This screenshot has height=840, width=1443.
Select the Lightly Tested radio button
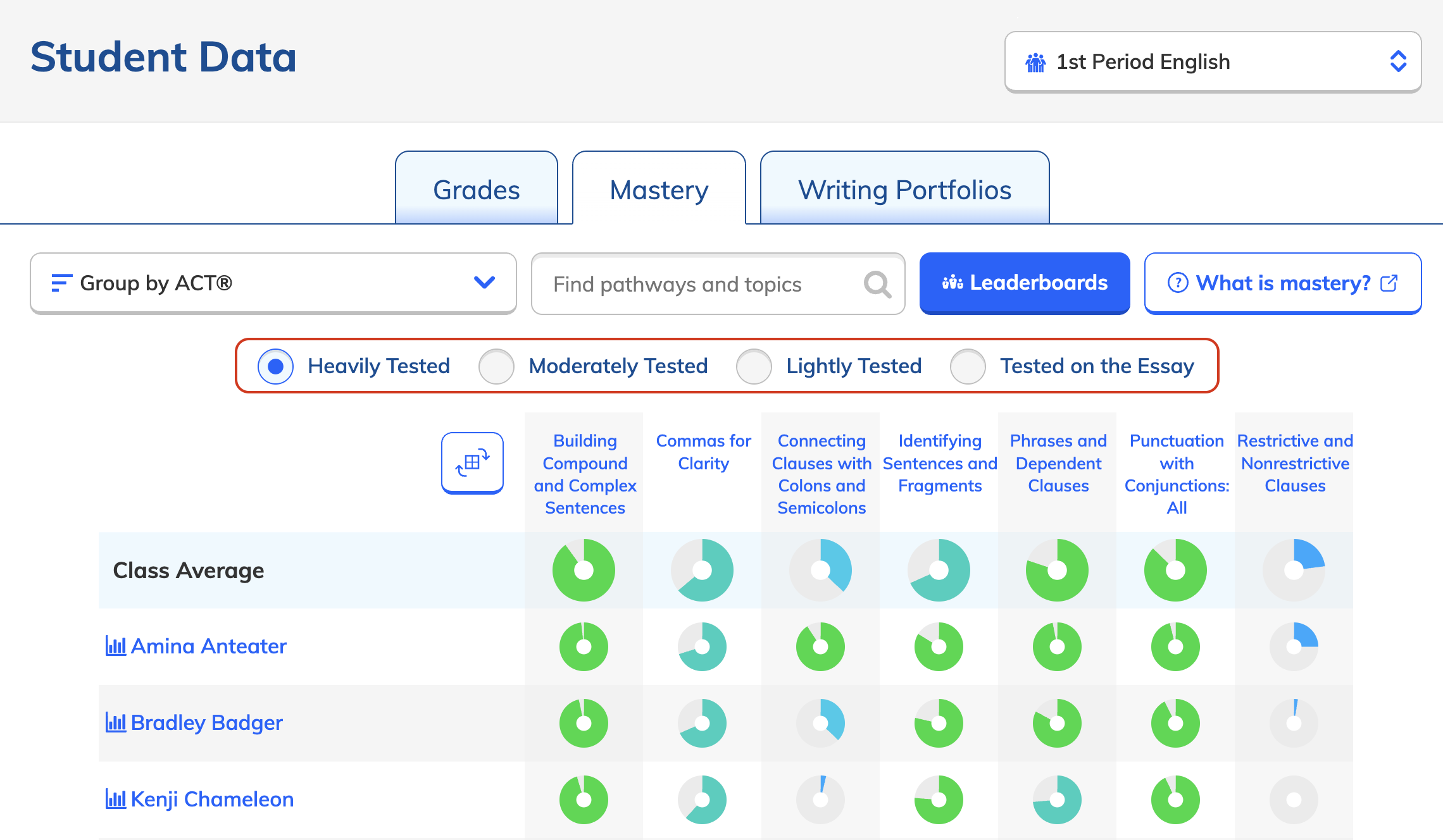pos(754,366)
